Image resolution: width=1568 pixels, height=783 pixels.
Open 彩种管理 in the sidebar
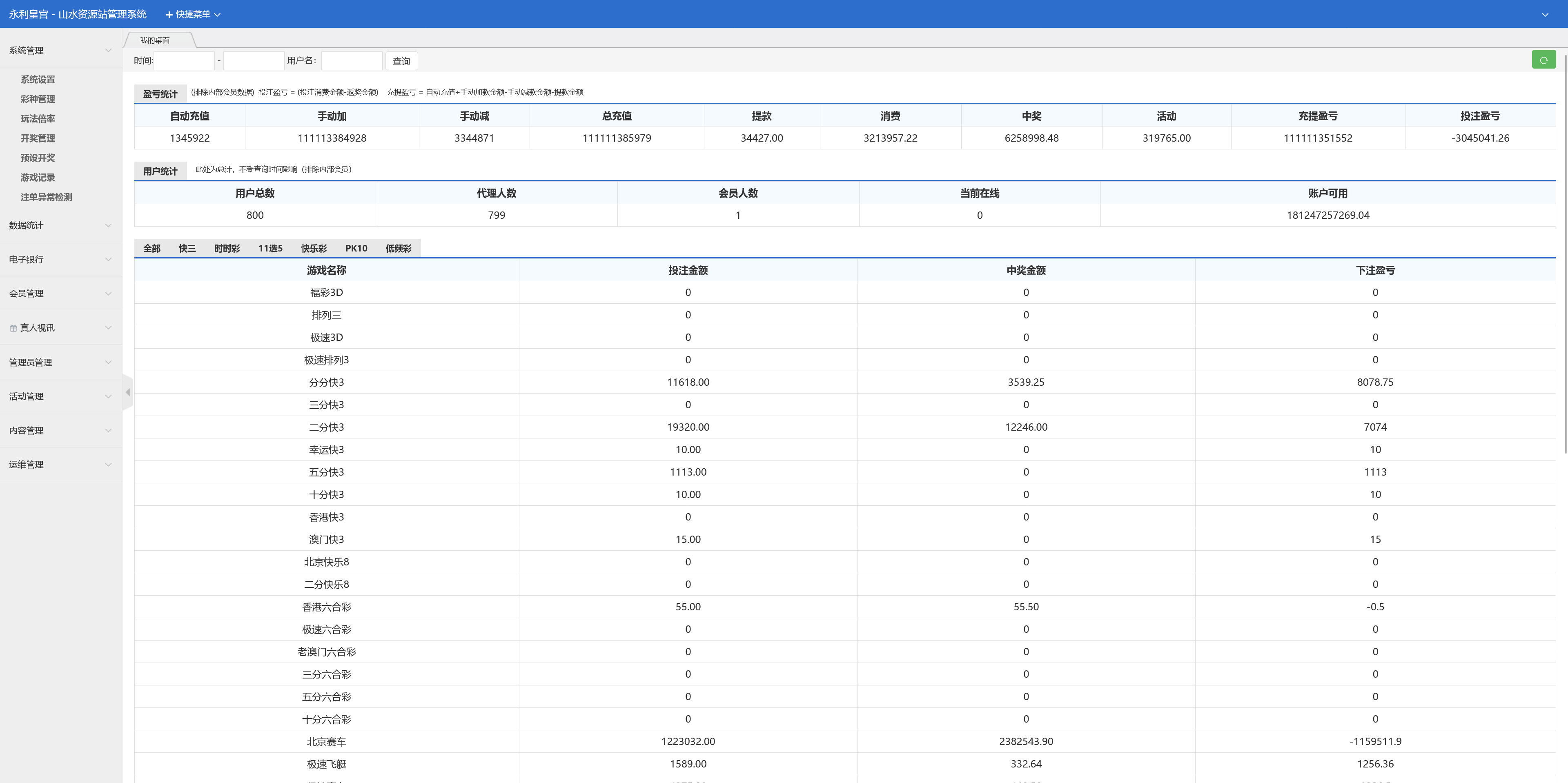click(x=38, y=99)
